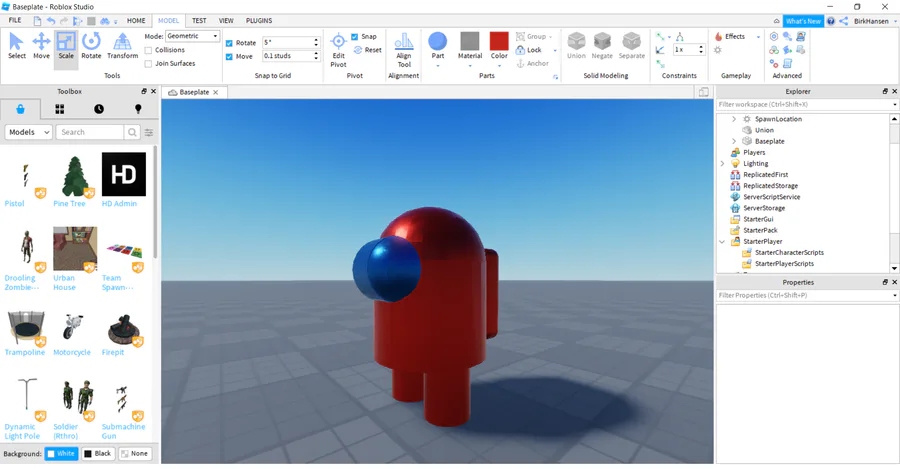Image resolution: width=900 pixels, height=469 pixels.
Task: Open Toolbox search filter options
Action: pyautogui.click(x=149, y=132)
